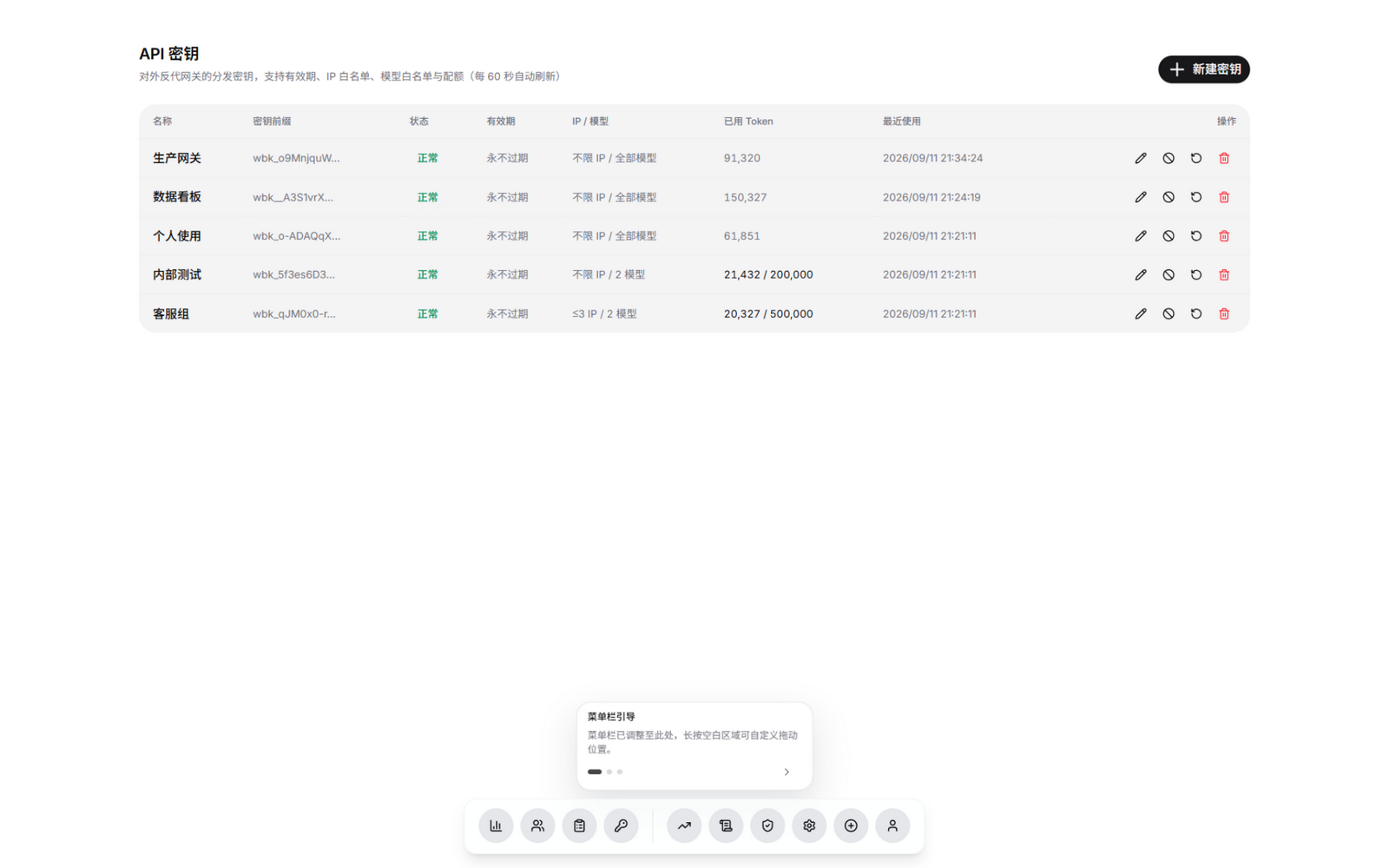Open the gear settings menu icon
The image size is (1389, 868).
809,825
